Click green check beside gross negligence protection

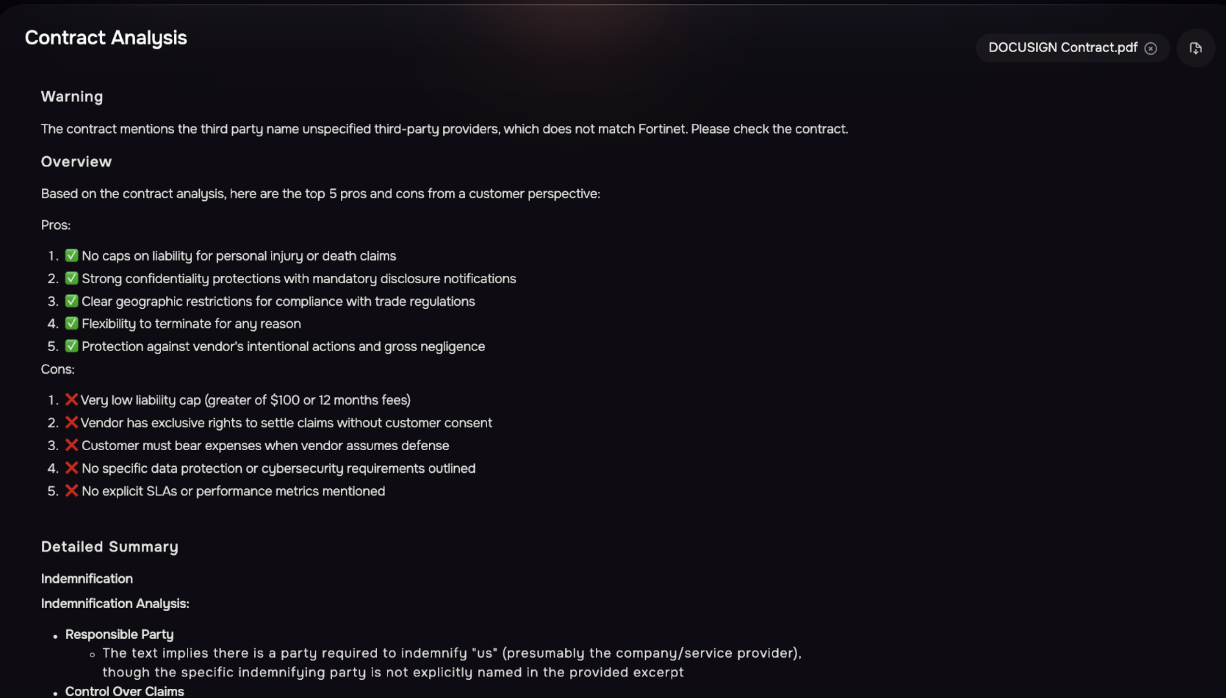coord(72,346)
